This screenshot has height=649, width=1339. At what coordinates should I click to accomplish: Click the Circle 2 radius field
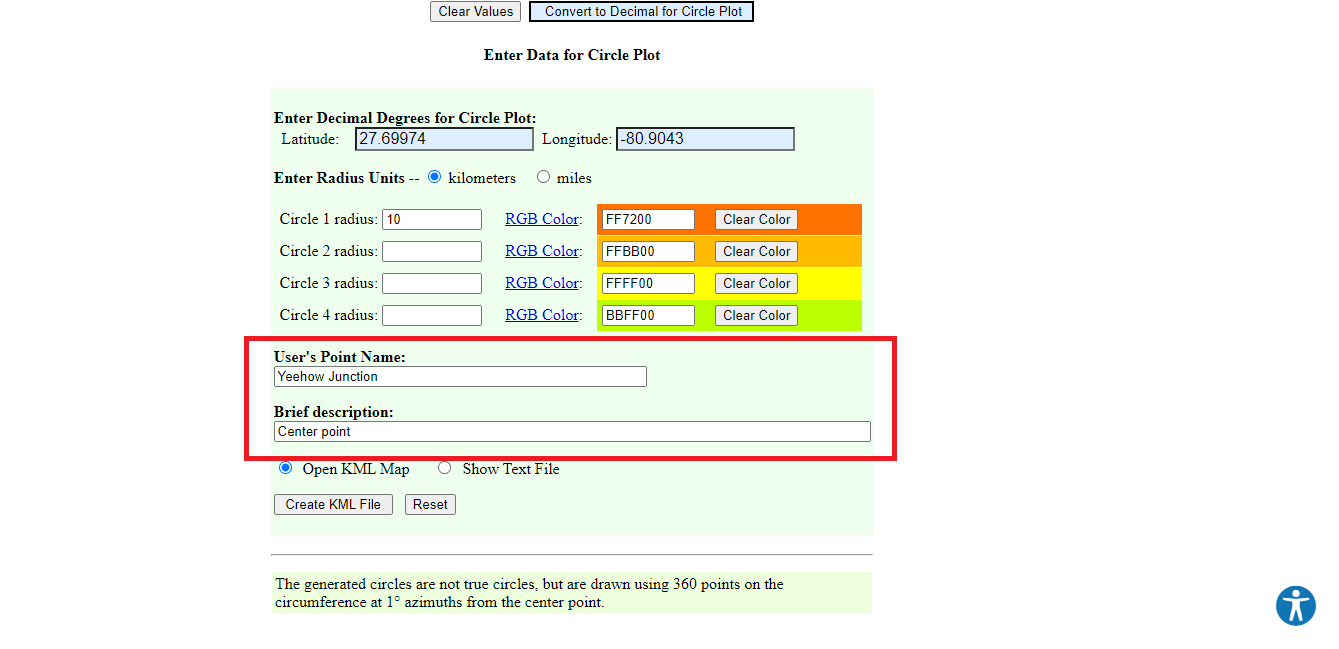pyautogui.click(x=432, y=251)
